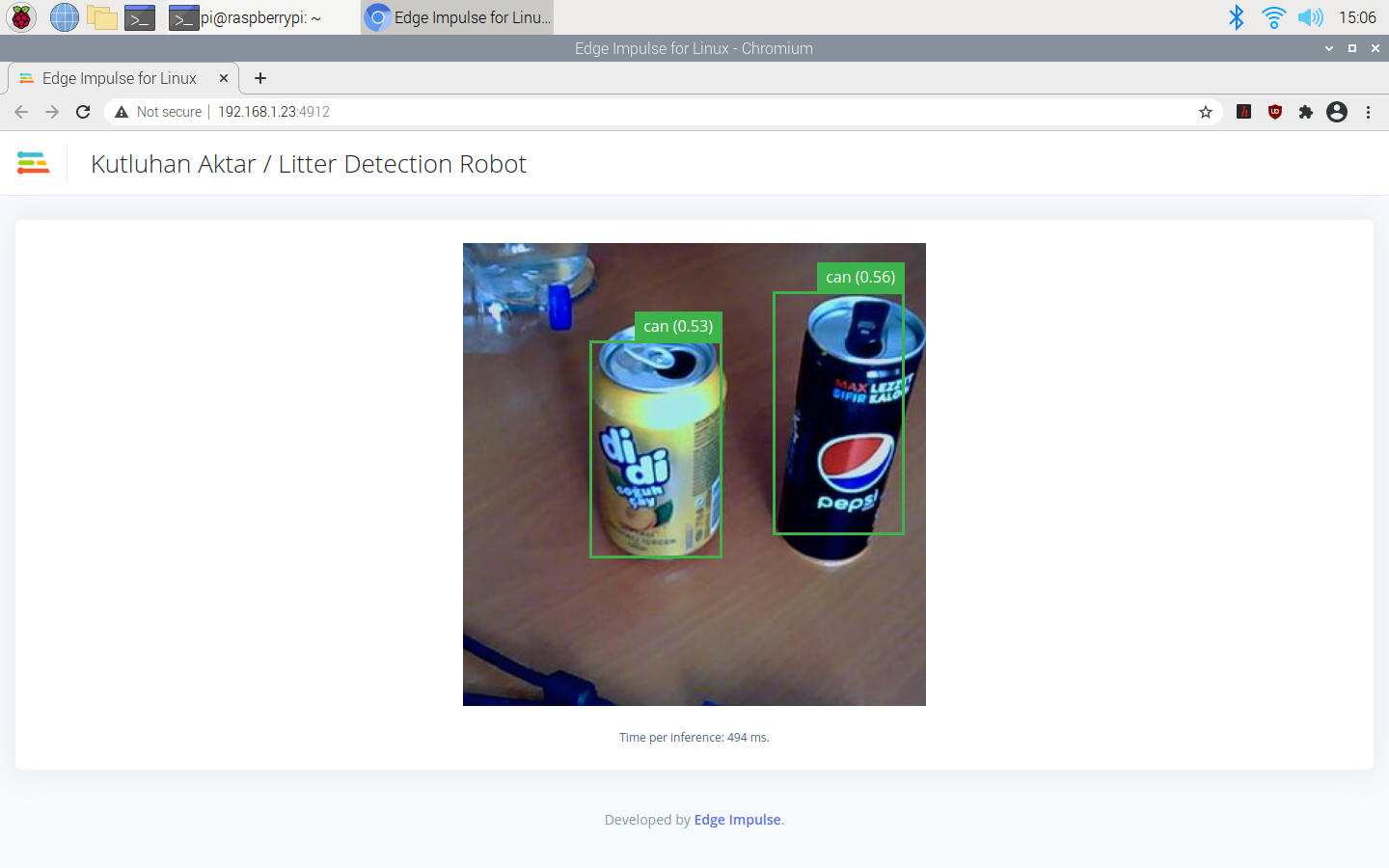Open the Extensions puzzle icon
1389x868 pixels.
tap(1306, 112)
